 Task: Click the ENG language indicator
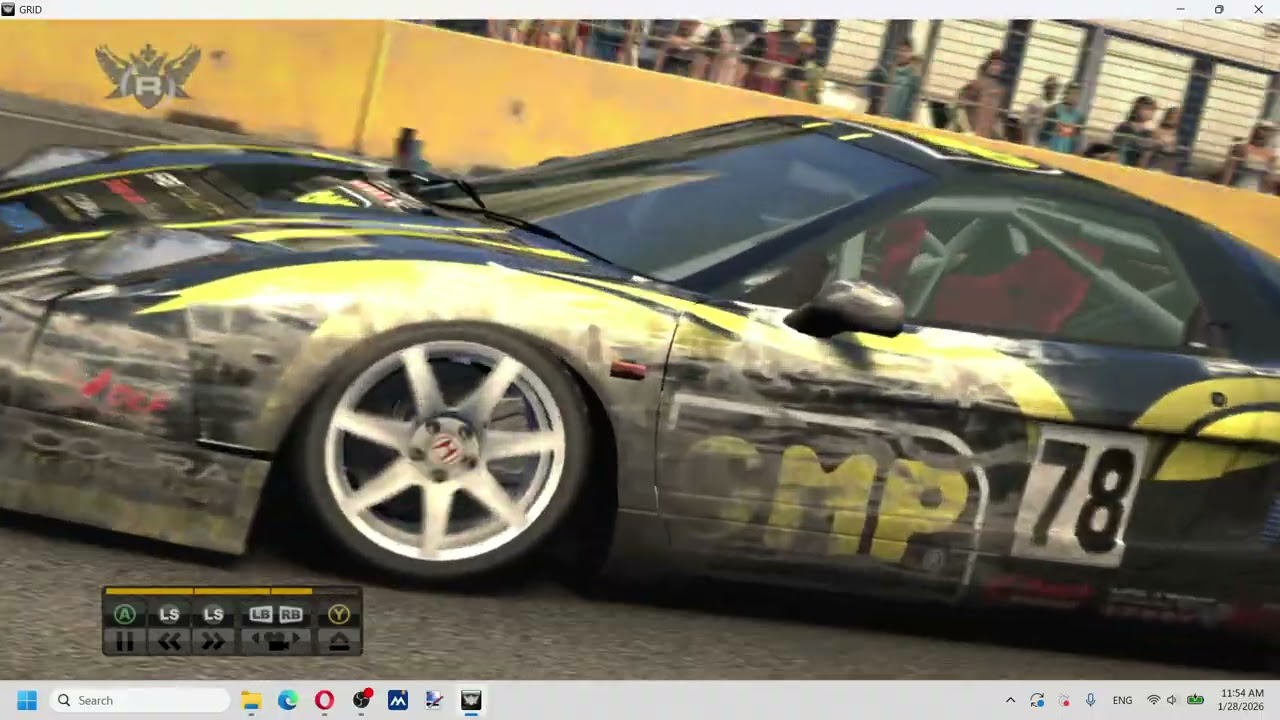[1122, 700]
